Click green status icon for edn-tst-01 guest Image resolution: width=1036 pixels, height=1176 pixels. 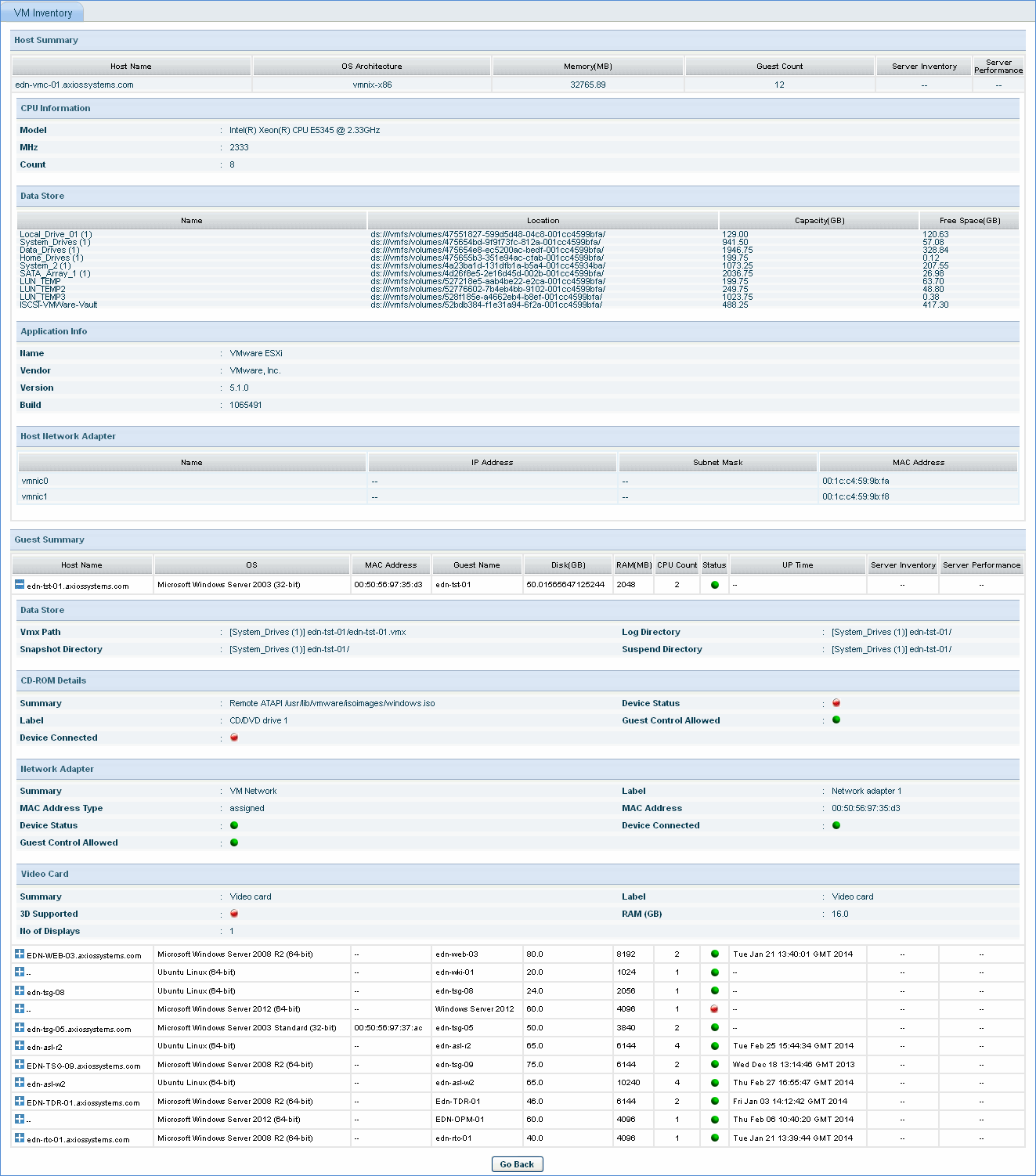714,585
